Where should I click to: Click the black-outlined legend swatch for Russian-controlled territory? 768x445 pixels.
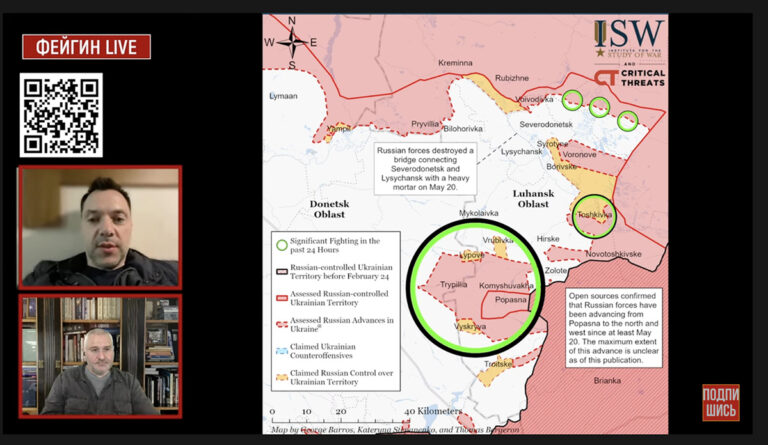pyautogui.click(x=280, y=271)
